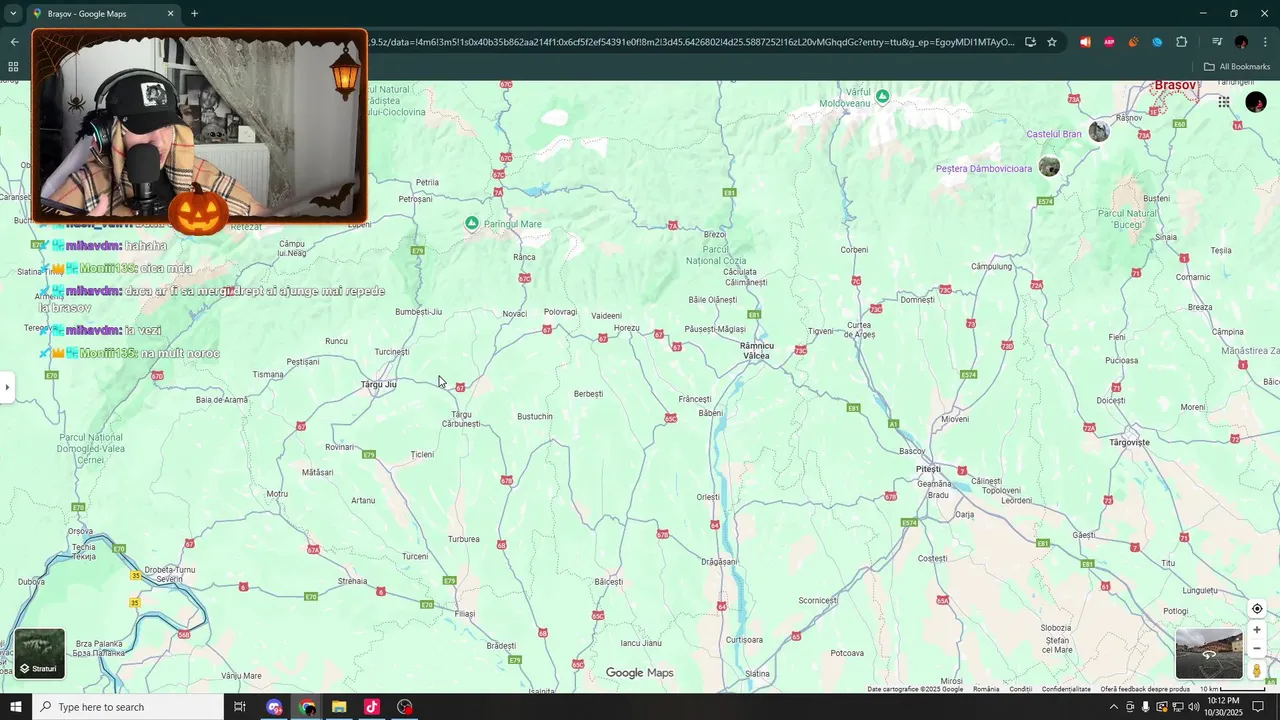The height and width of the screenshot is (720, 1280).
Task: Select the Vârful Moldoveanu peak marker
Action: coord(882,96)
